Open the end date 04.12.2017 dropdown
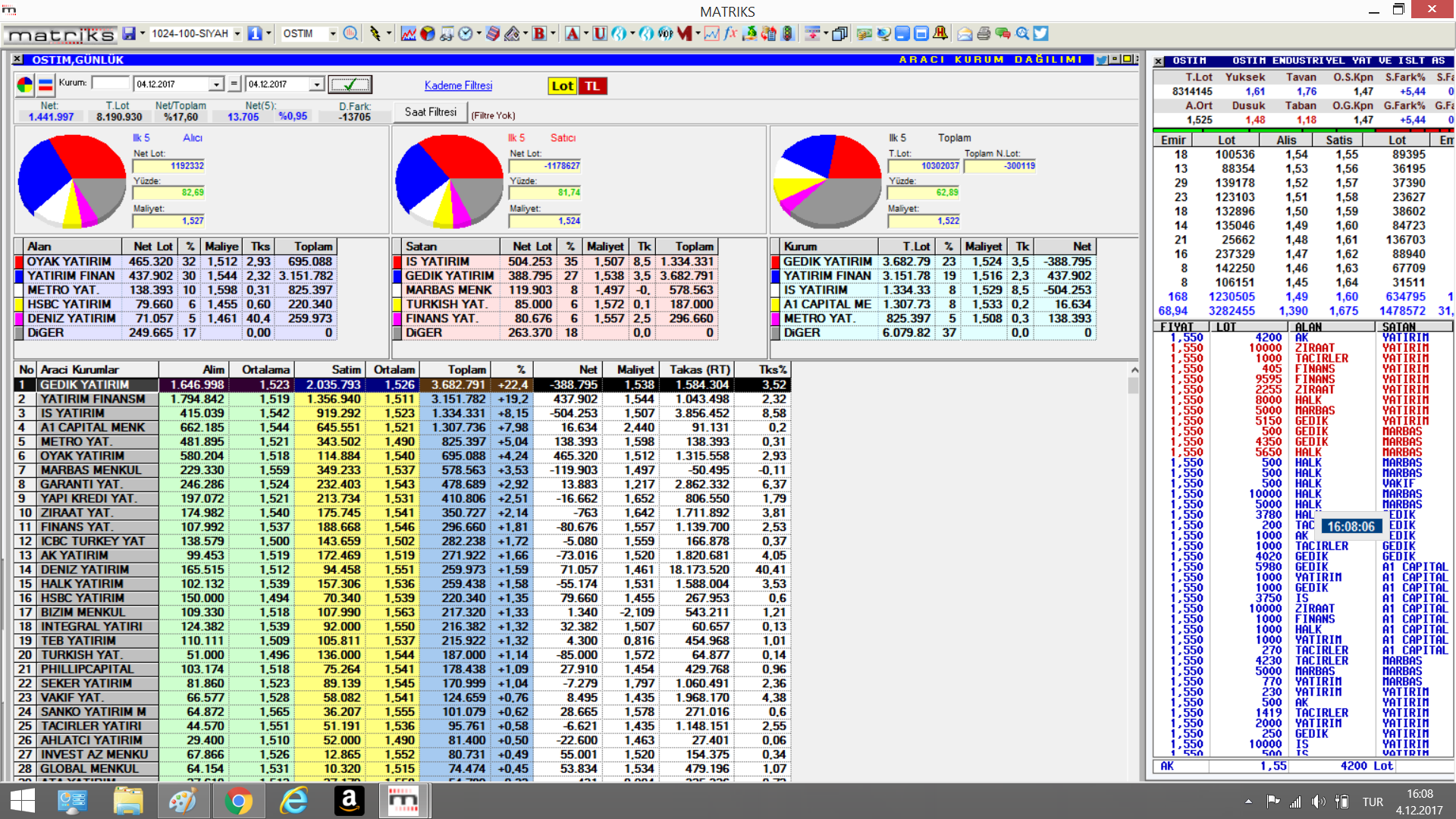1456x819 pixels. click(317, 84)
